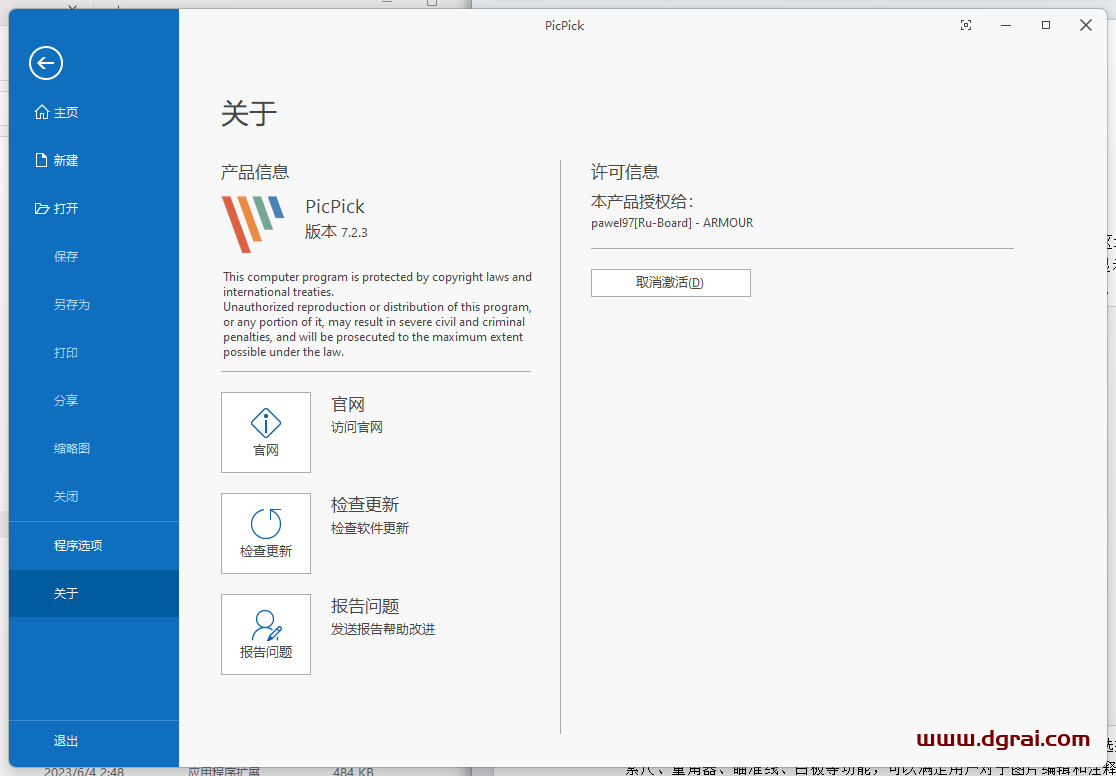Click 打印 in the sidebar
Screen dimensions: 1116x776
[93, 352]
